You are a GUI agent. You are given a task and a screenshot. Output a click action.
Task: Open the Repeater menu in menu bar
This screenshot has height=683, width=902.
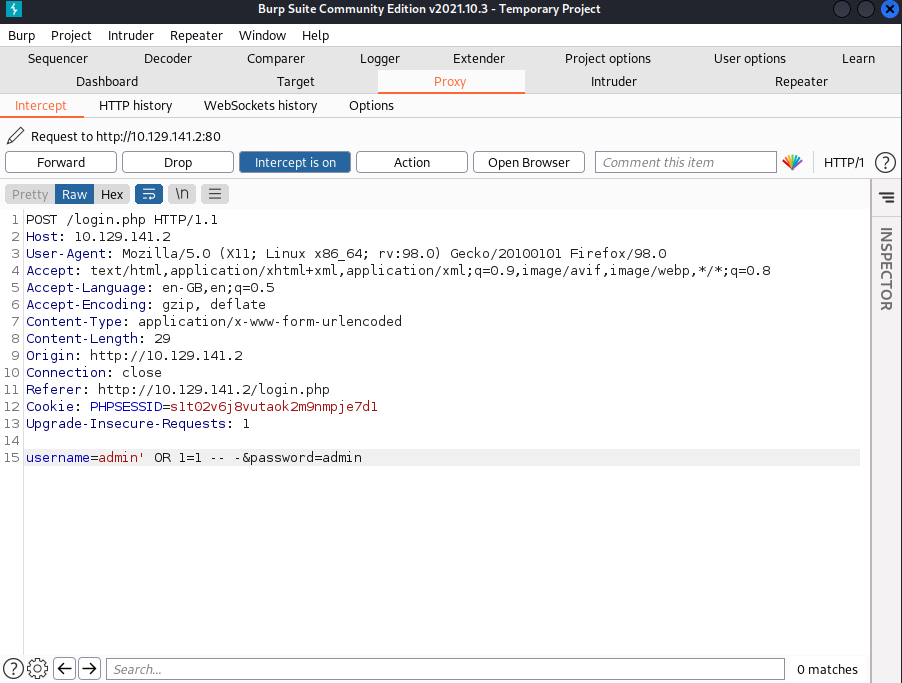[196, 36]
